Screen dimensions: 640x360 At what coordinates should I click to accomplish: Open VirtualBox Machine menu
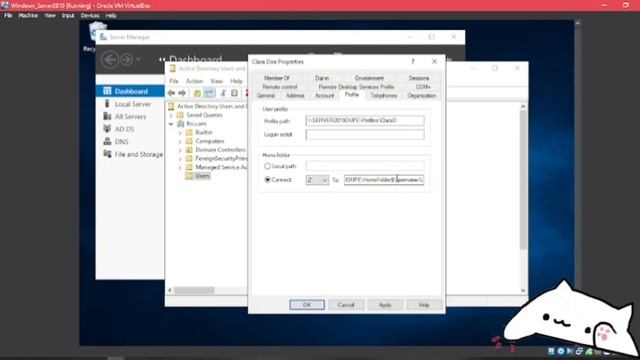(x=28, y=16)
